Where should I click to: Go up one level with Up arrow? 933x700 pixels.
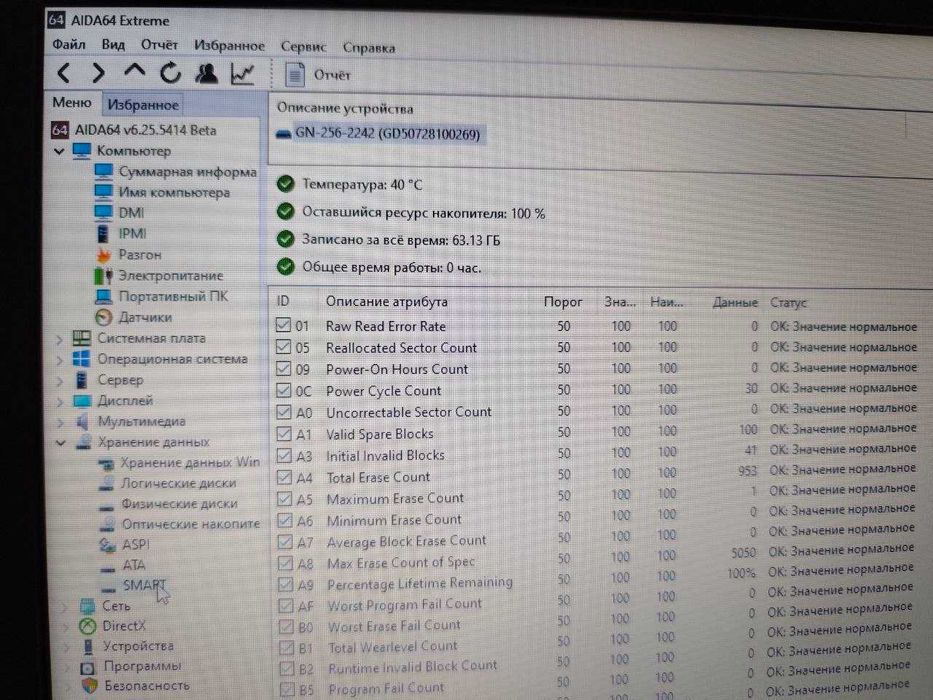[x=134, y=72]
